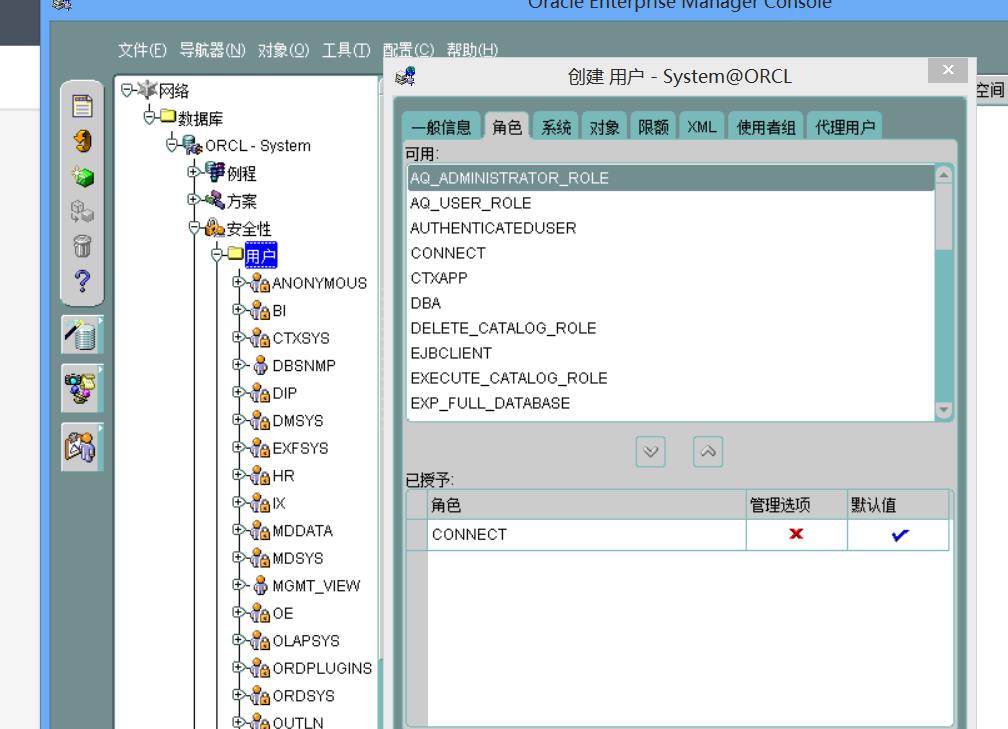The height and width of the screenshot is (729, 1008).
Task: Click the locked user icon beside OE
Action: (260, 613)
